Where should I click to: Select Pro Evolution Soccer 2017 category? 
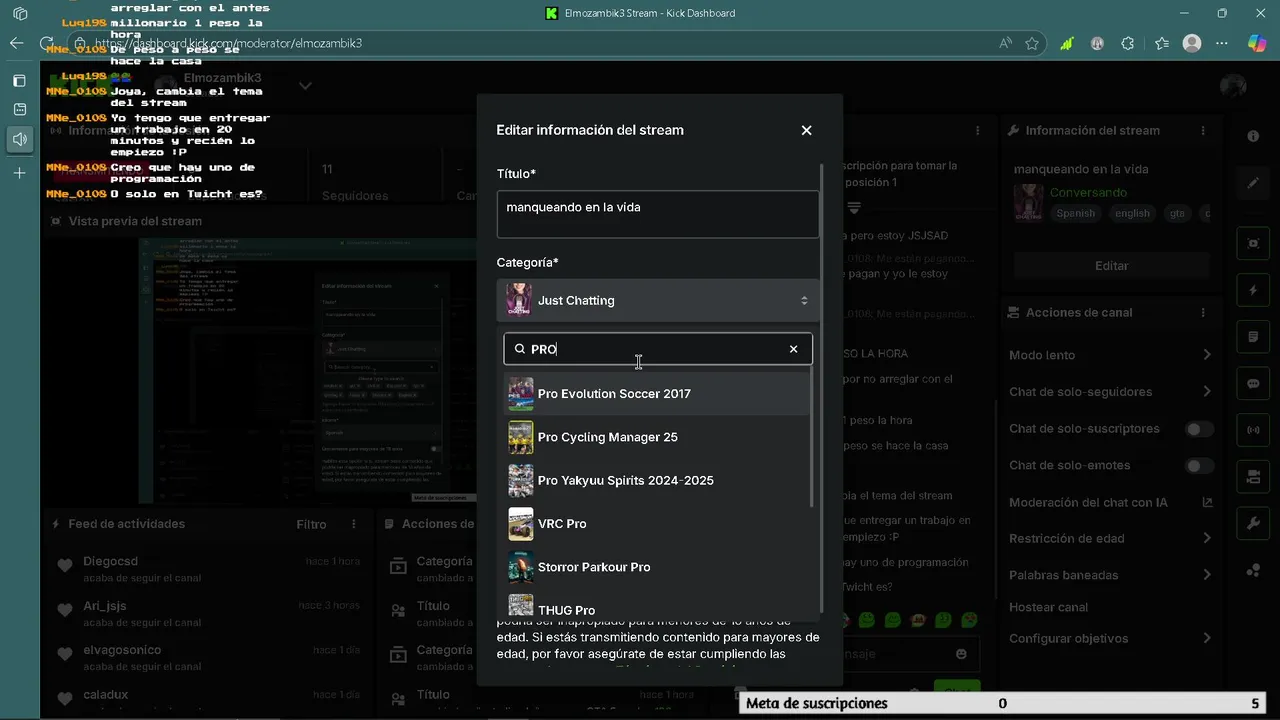coord(657,394)
